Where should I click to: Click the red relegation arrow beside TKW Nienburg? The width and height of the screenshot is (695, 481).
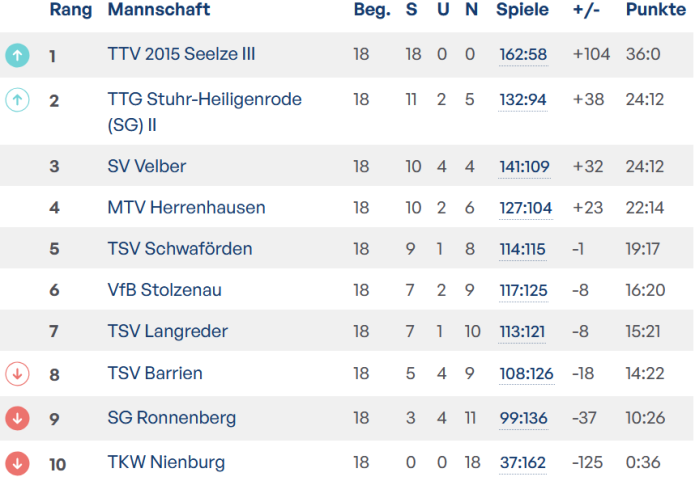pos(17,463)
